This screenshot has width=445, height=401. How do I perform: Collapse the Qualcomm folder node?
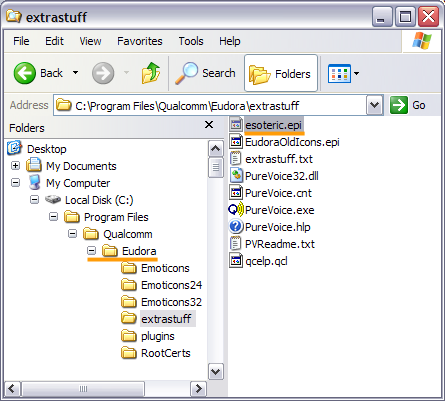[72, 233]
